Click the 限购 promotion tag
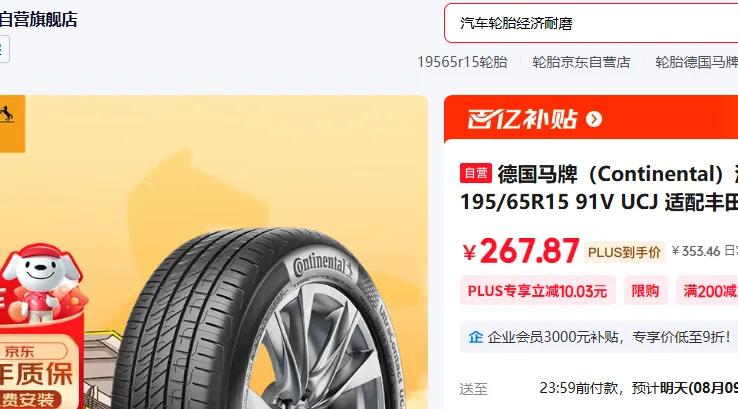 645,291
